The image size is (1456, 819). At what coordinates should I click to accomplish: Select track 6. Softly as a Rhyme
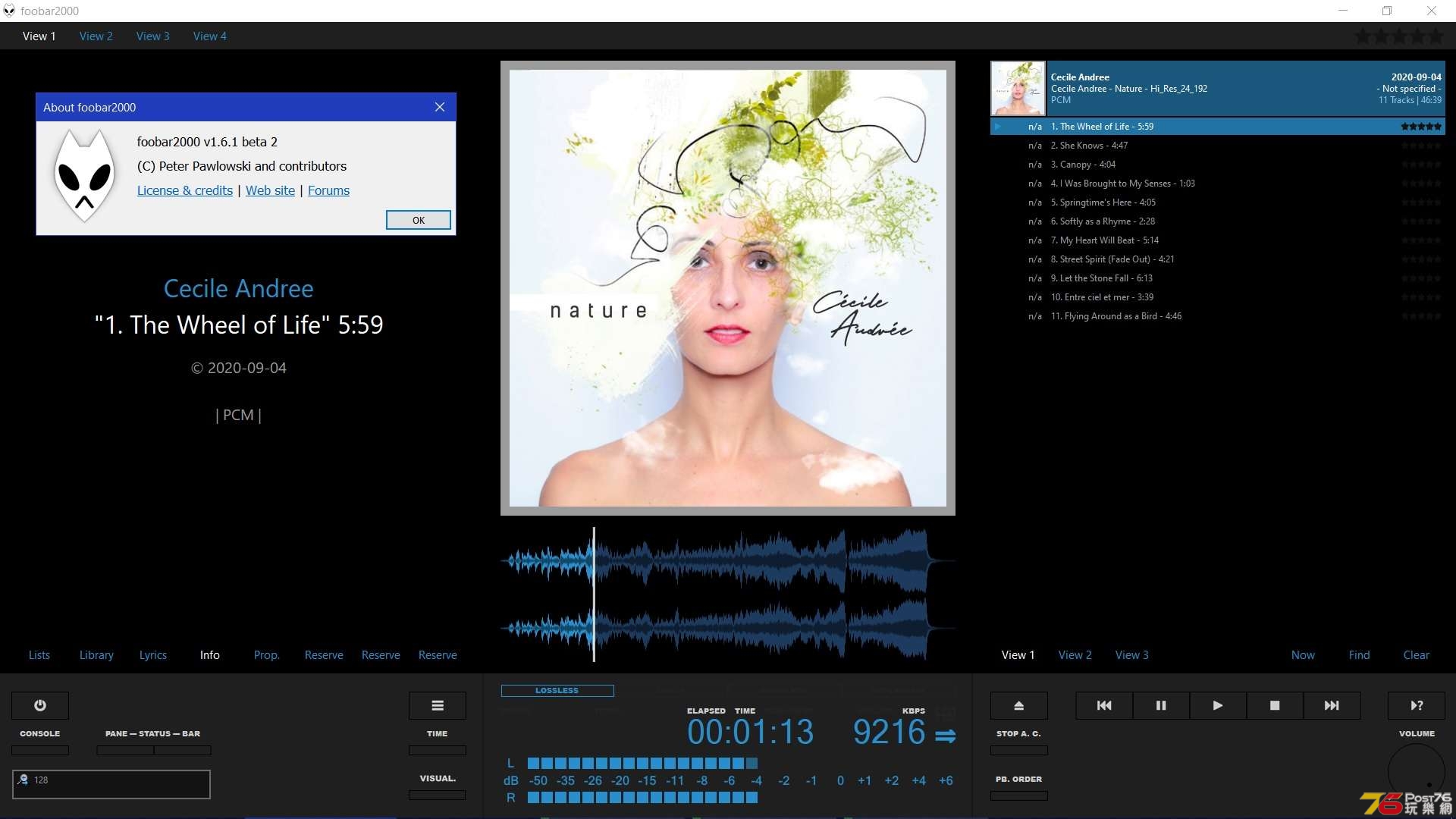coord(1218,221)
